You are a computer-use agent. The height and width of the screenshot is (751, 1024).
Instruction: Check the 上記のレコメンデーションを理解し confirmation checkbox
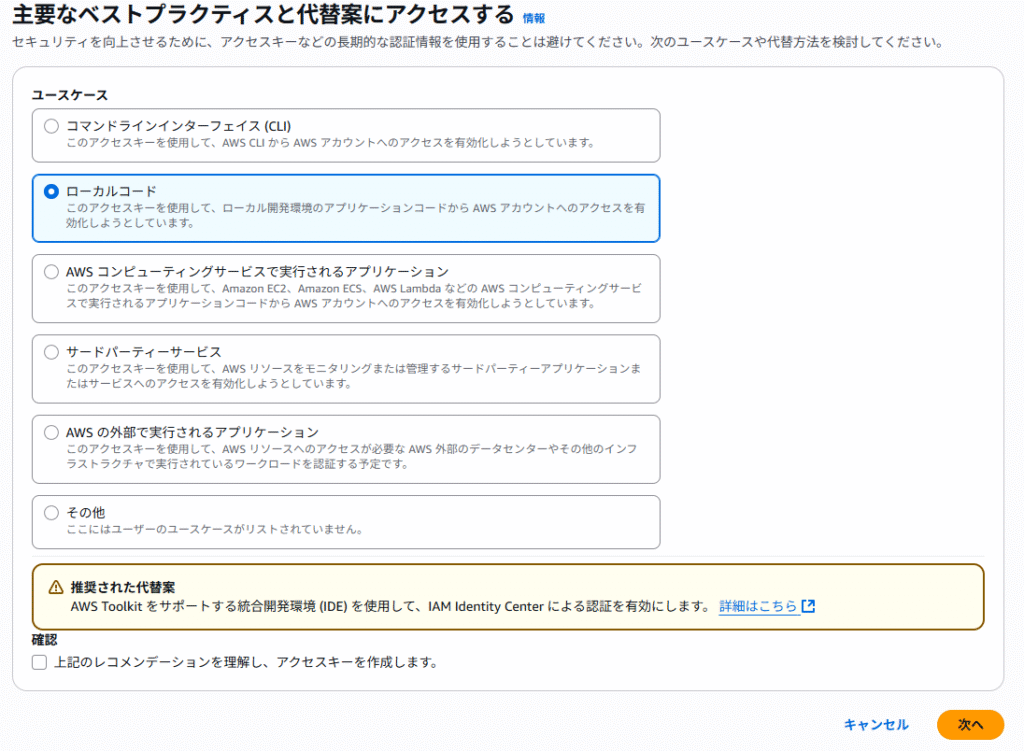pos(39,662)
